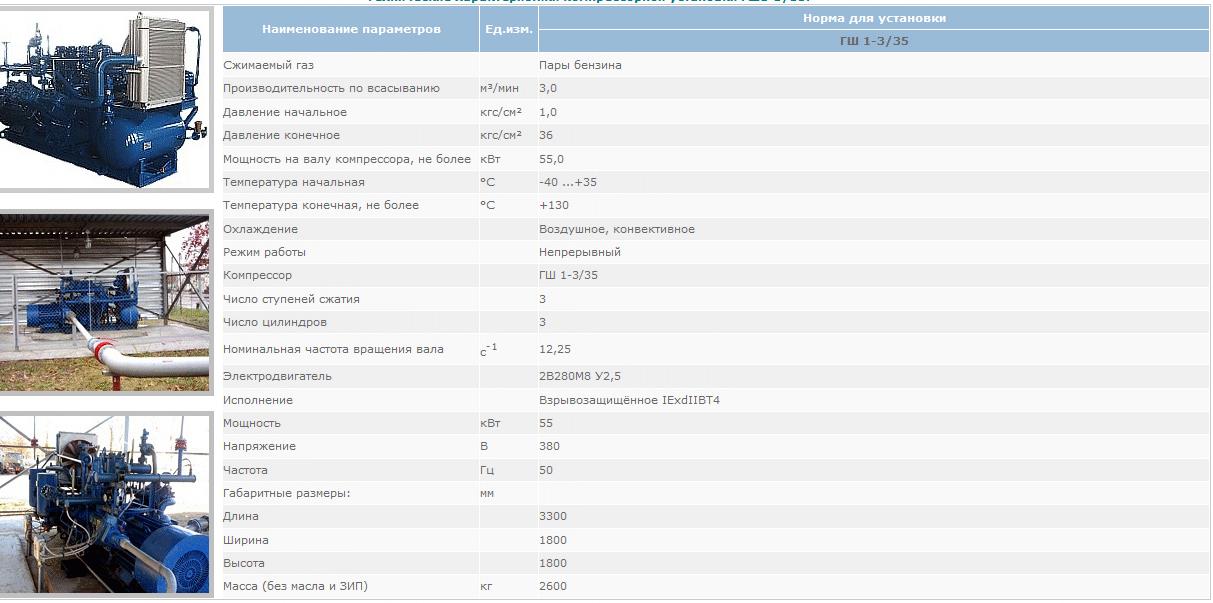Select the 'Мощность' motor power label
The width and height of the screenshot is (1213, 603).
pyautogui.click(x=251, y=423)
